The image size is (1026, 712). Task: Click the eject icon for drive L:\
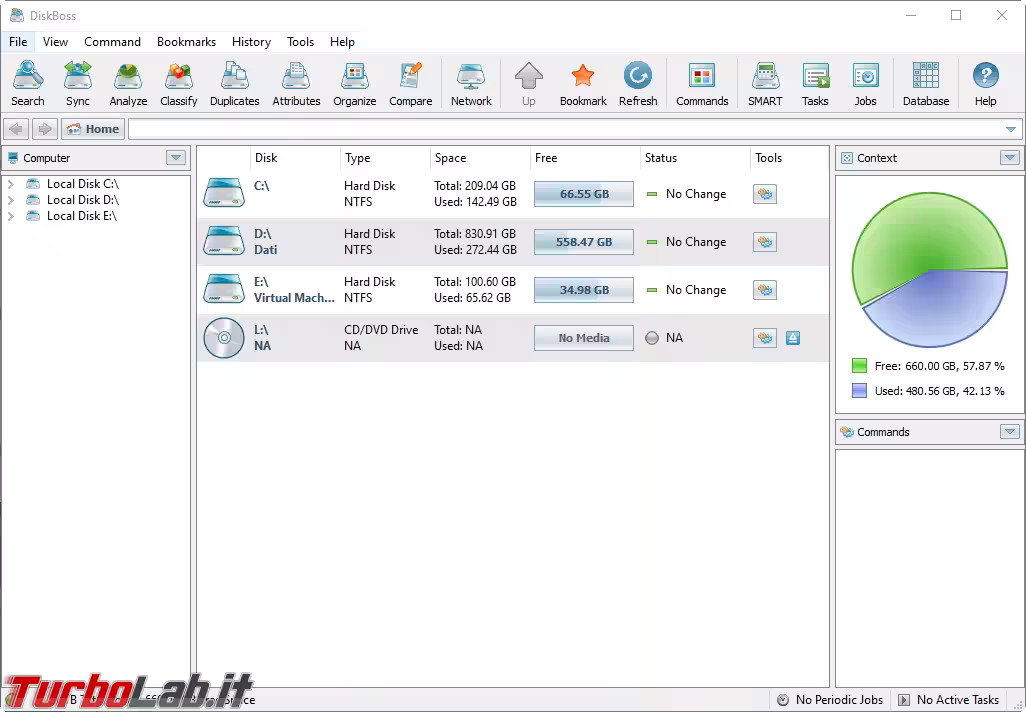(x=793, y=338)
